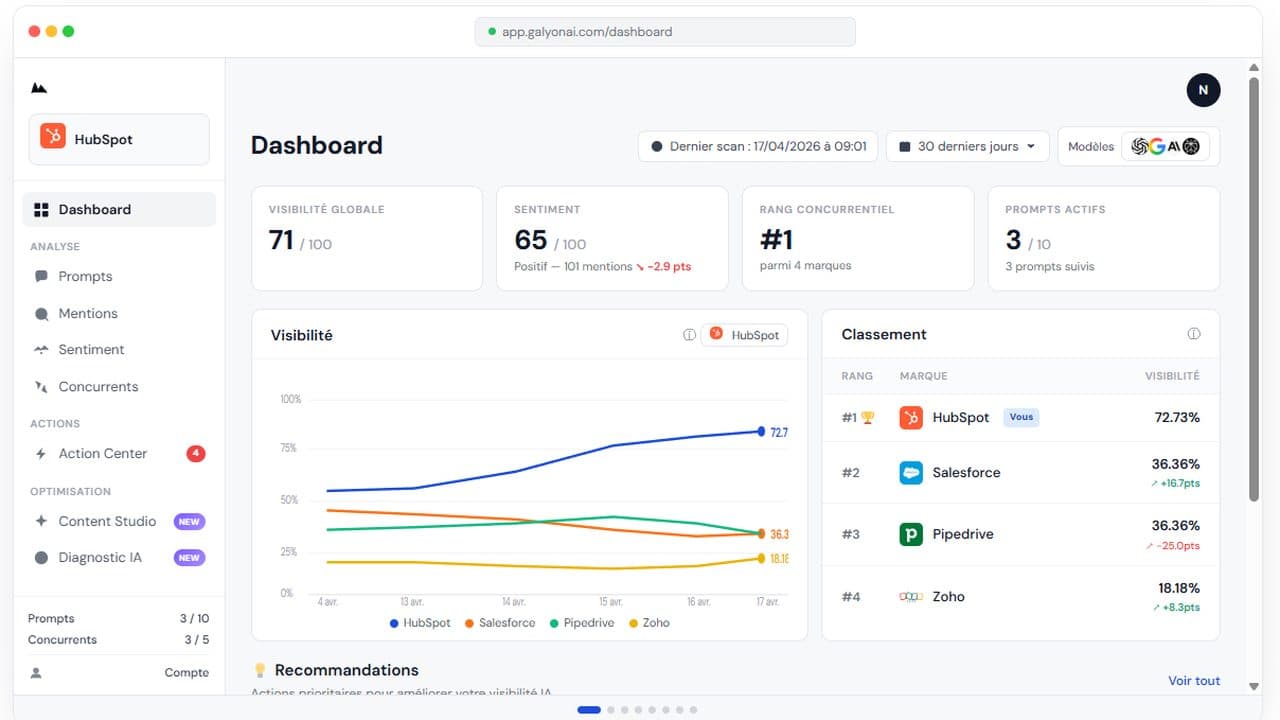This screenshot has height=720, width=1280.
Task: Click the Dernier scan button
Action: click(x=758, y=146)
